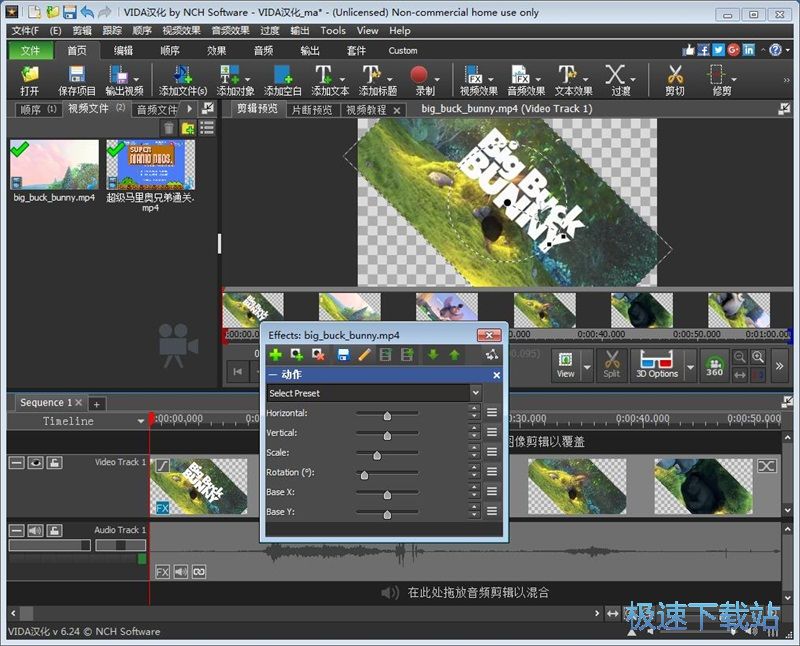
Task: Click the list view icon in media panel
Action: [x=207, y=128]
